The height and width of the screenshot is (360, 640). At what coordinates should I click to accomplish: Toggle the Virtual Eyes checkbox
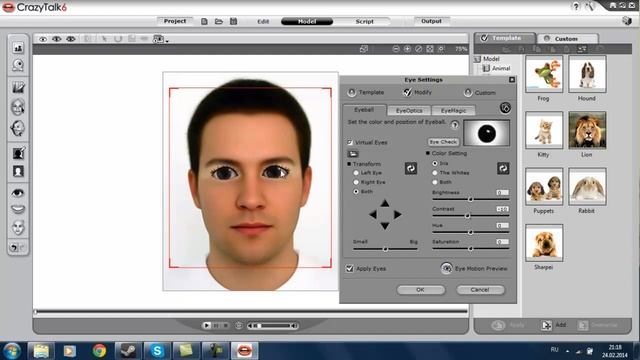pos(350,142)
